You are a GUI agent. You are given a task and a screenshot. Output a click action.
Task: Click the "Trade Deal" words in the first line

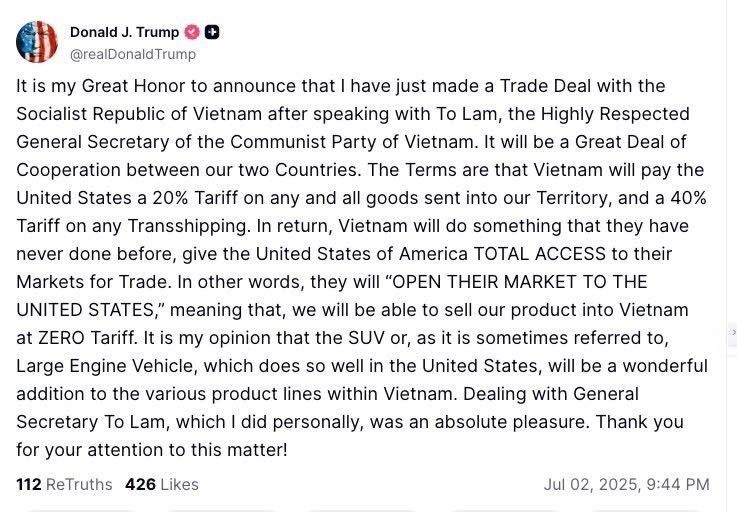(545, 86)
